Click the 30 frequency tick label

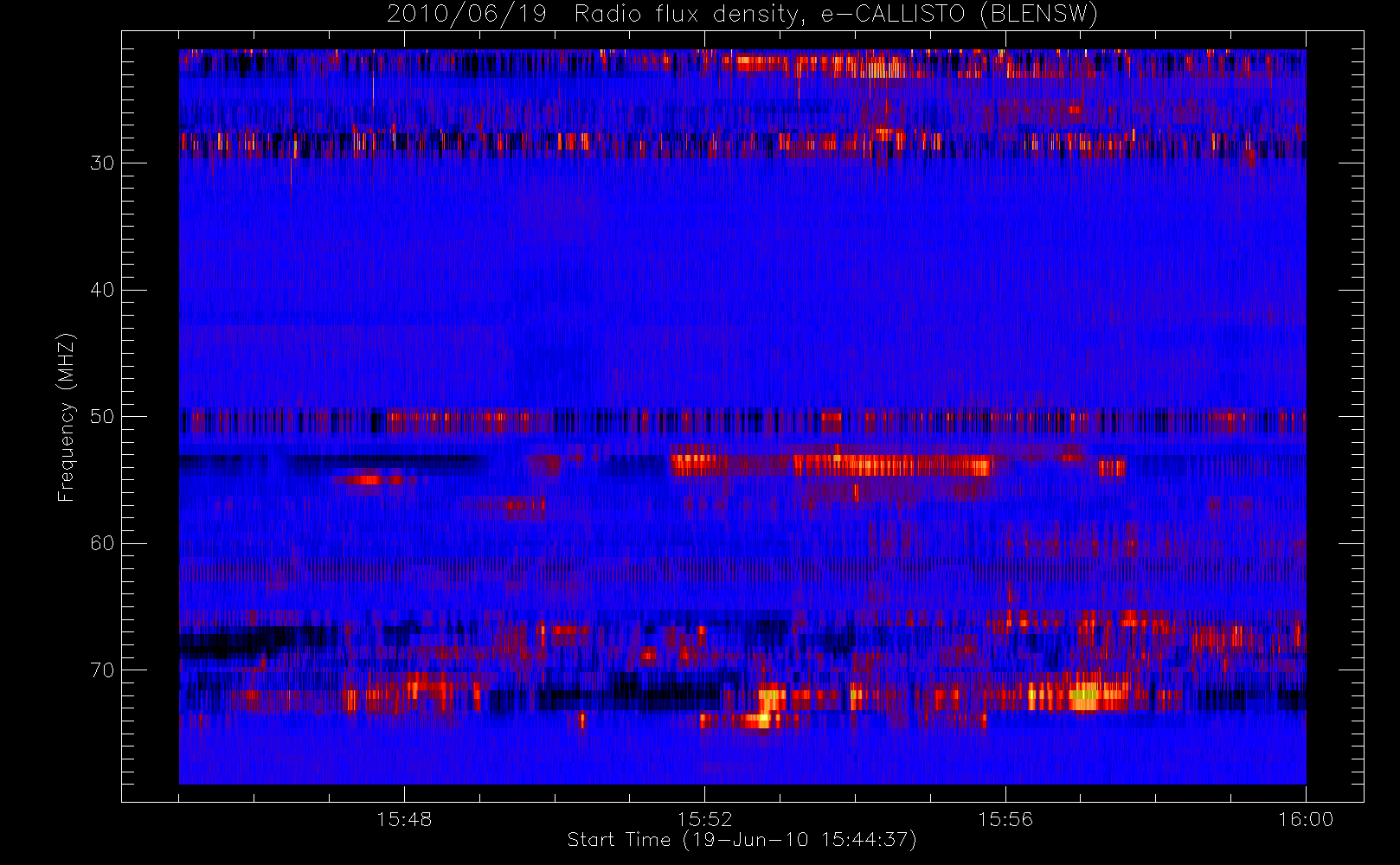(x=102, y=163)
